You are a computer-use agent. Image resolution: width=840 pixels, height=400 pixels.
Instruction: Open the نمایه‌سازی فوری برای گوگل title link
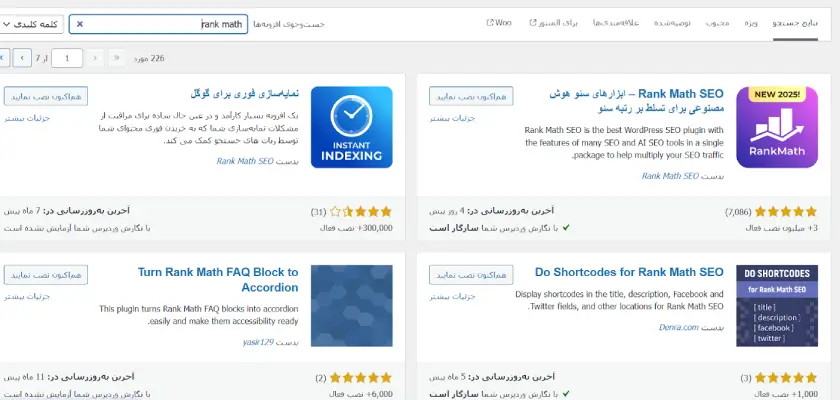[x=244, y=94]
